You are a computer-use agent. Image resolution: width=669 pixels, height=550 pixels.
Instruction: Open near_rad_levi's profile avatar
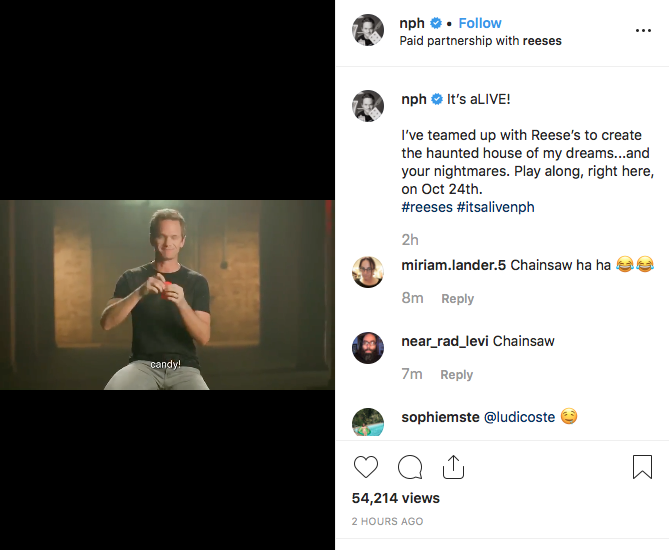coord(368,348)
